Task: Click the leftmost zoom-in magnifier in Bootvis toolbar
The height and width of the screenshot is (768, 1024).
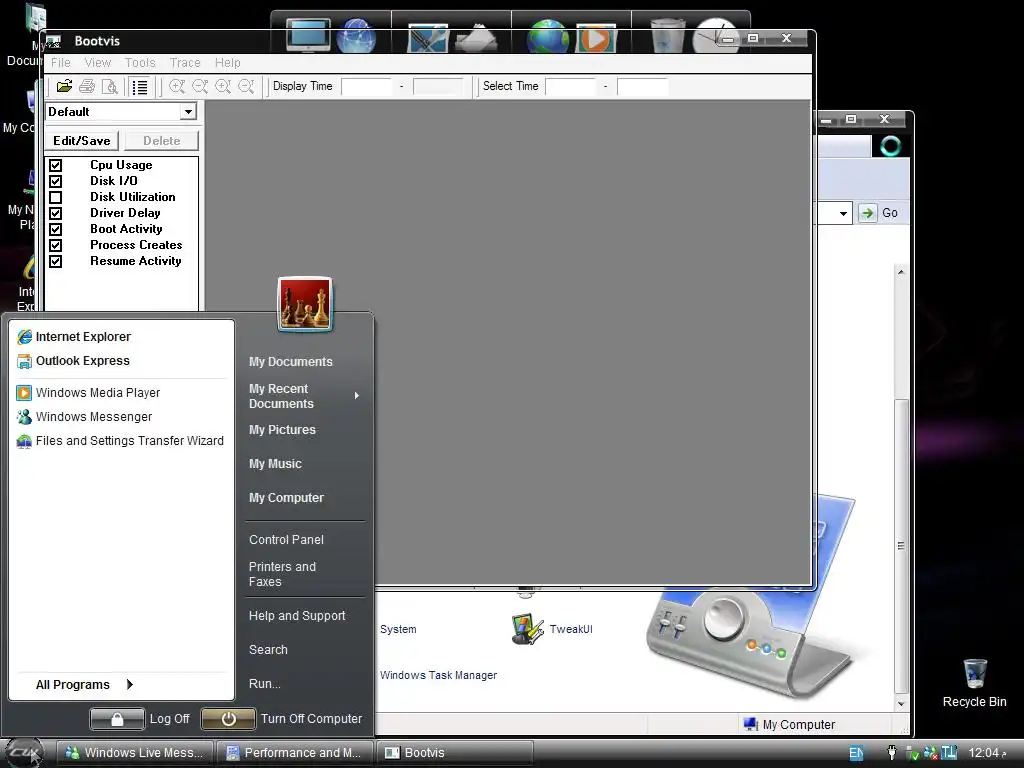Action: point(177,86)
